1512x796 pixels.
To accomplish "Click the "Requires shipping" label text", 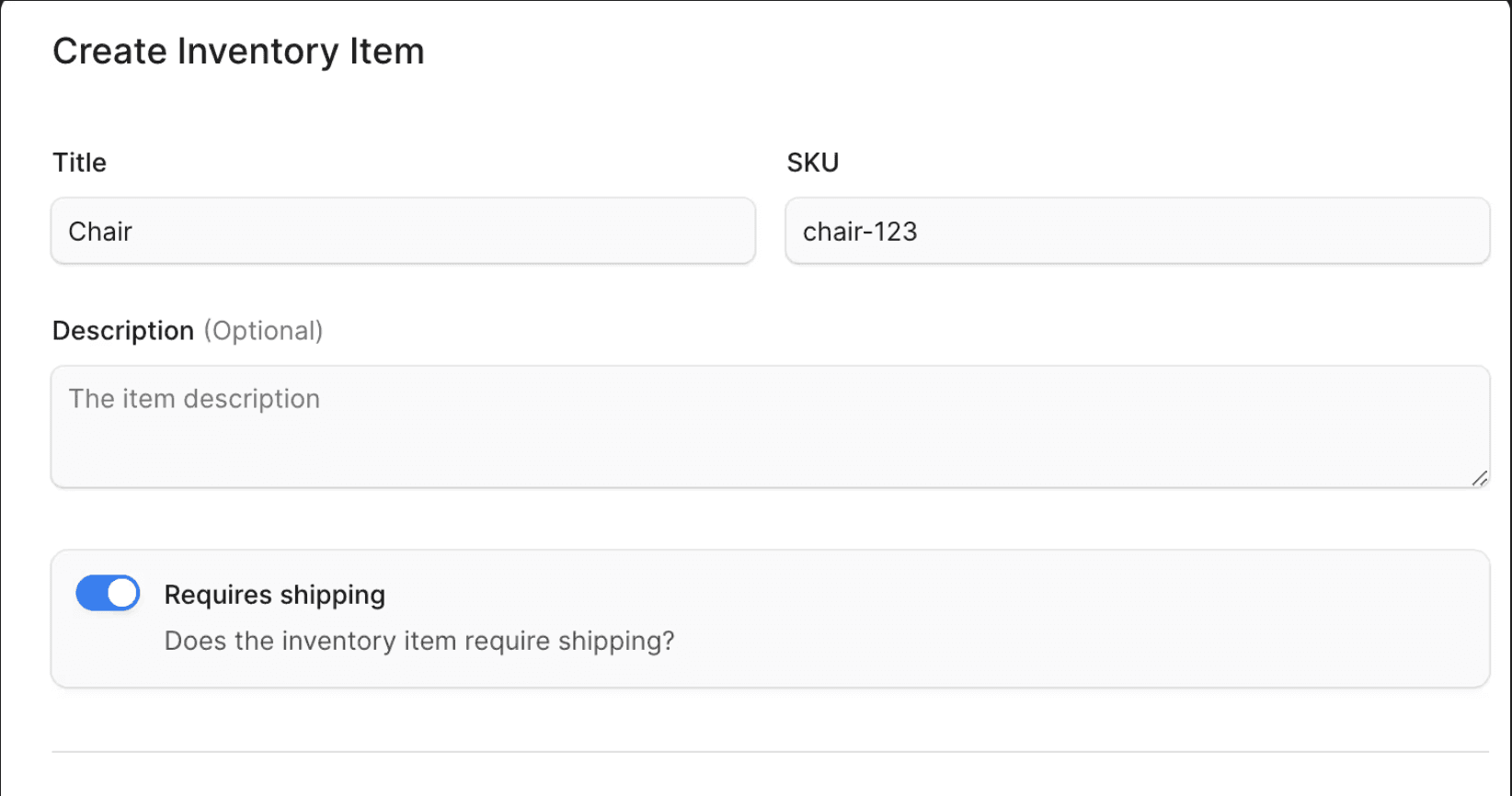I will (x=274, y=595).
